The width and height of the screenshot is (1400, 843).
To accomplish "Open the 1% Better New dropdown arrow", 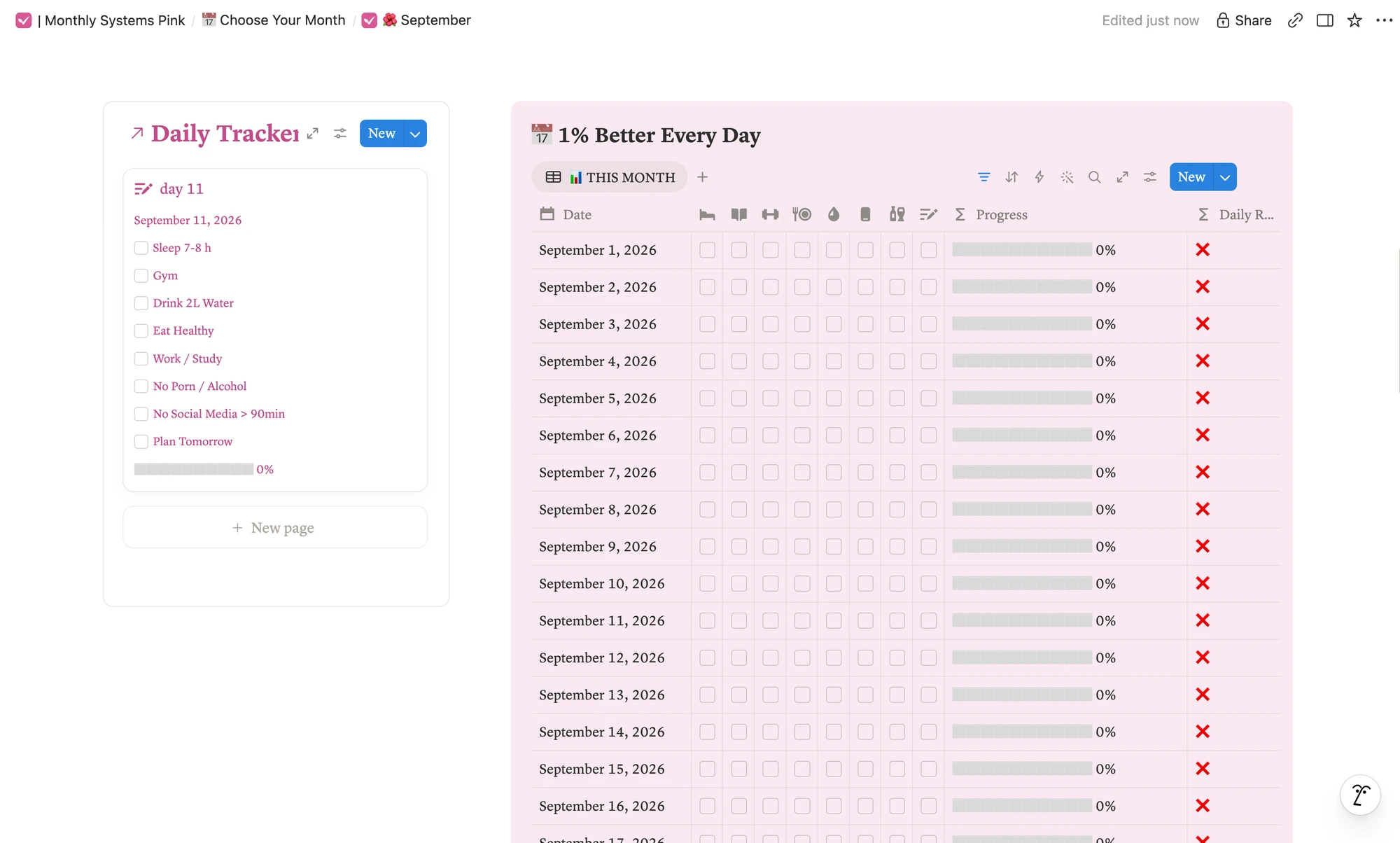I will point(1225,177).
